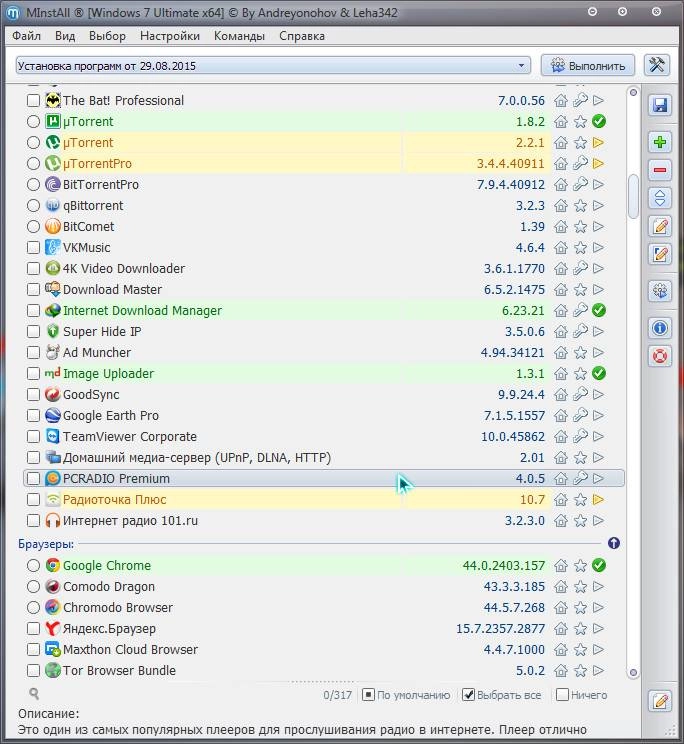Click the red minus remove icon
This screenshot has width=684, height=744.
(x=660, y=170)
